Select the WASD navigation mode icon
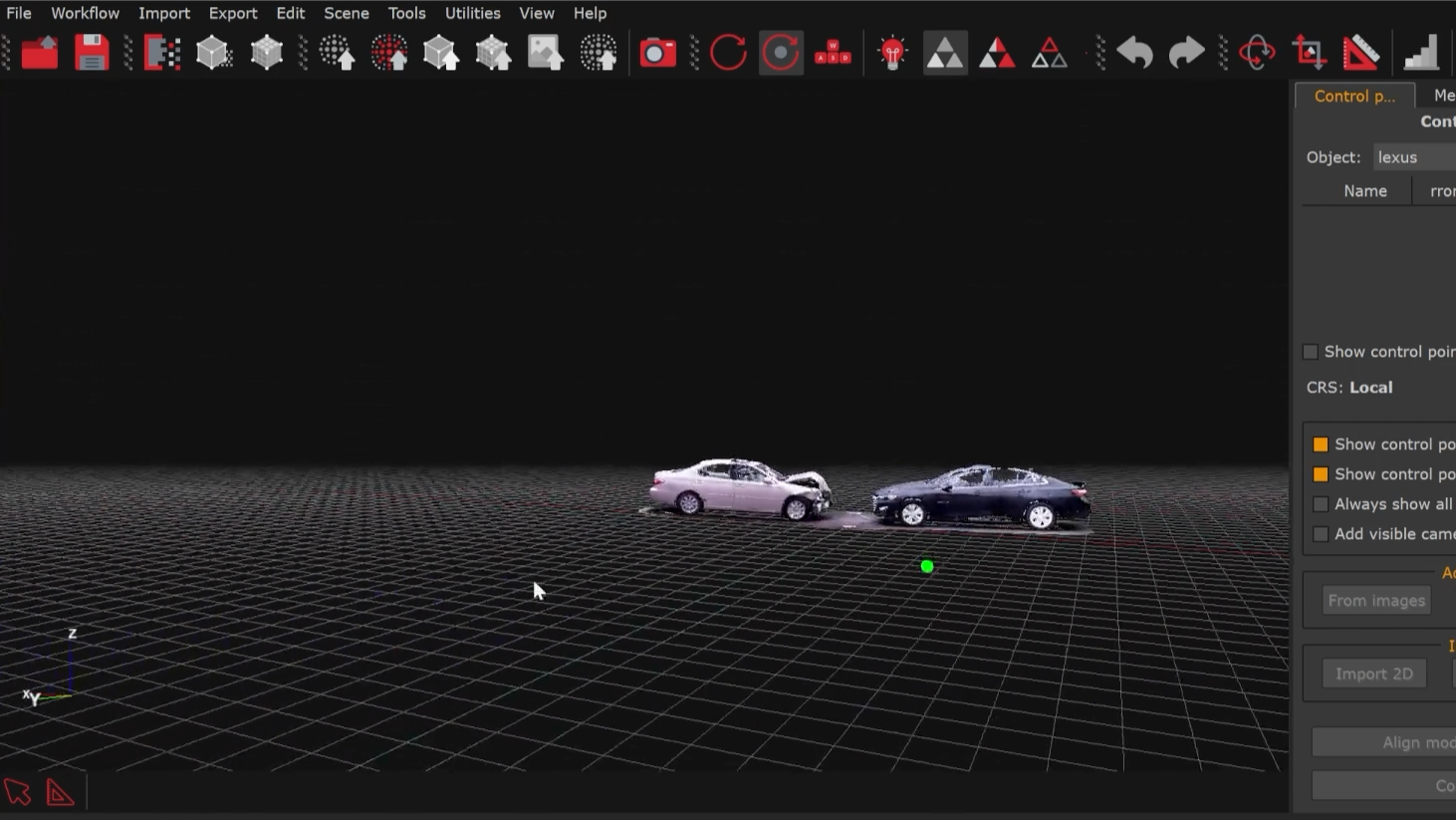The width and height of the screenshot is (1456, 820). pyautogui.click(x=834, y=52)
